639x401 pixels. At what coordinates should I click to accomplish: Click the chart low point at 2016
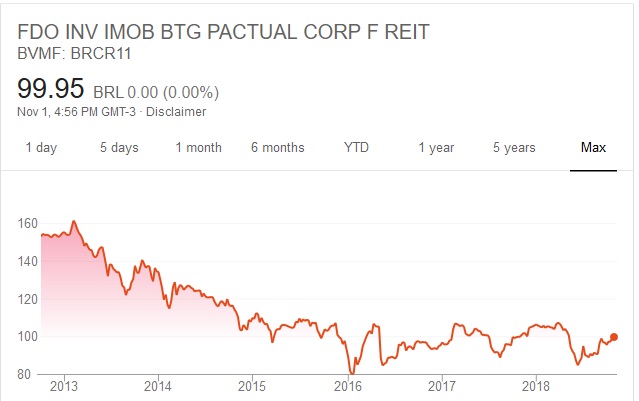coord(351,372)
